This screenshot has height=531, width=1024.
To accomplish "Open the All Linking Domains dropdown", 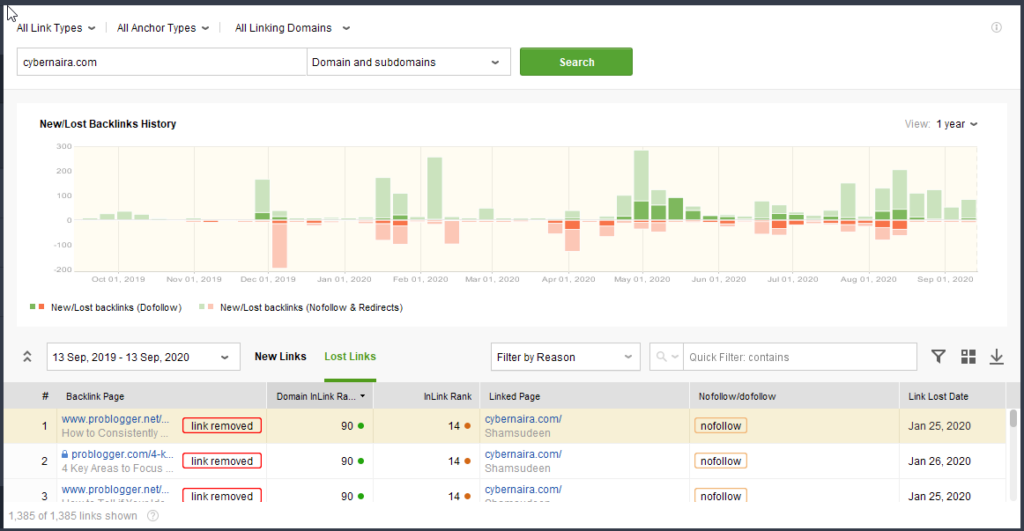I will point(292,28).
